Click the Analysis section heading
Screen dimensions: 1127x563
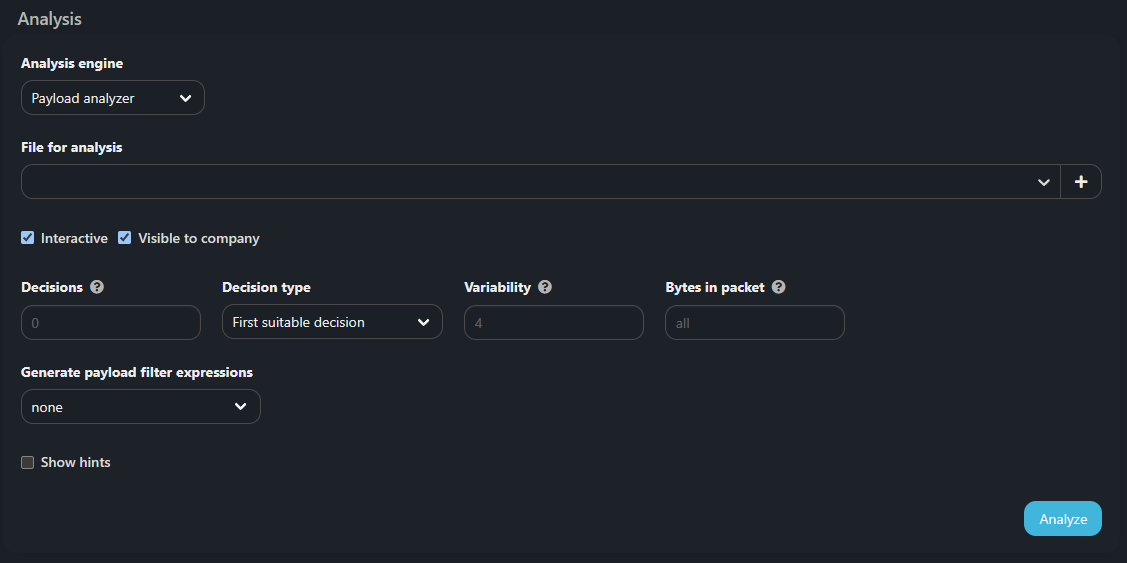tap(50, 19)
